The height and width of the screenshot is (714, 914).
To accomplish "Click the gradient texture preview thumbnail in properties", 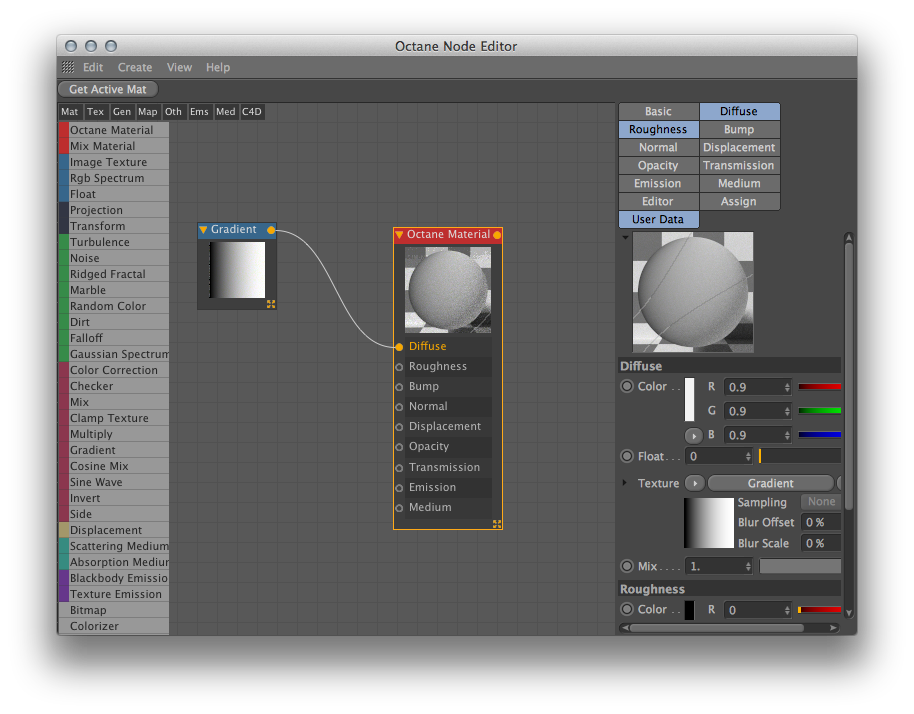I will pyautogui.click(x=709, y=523).
